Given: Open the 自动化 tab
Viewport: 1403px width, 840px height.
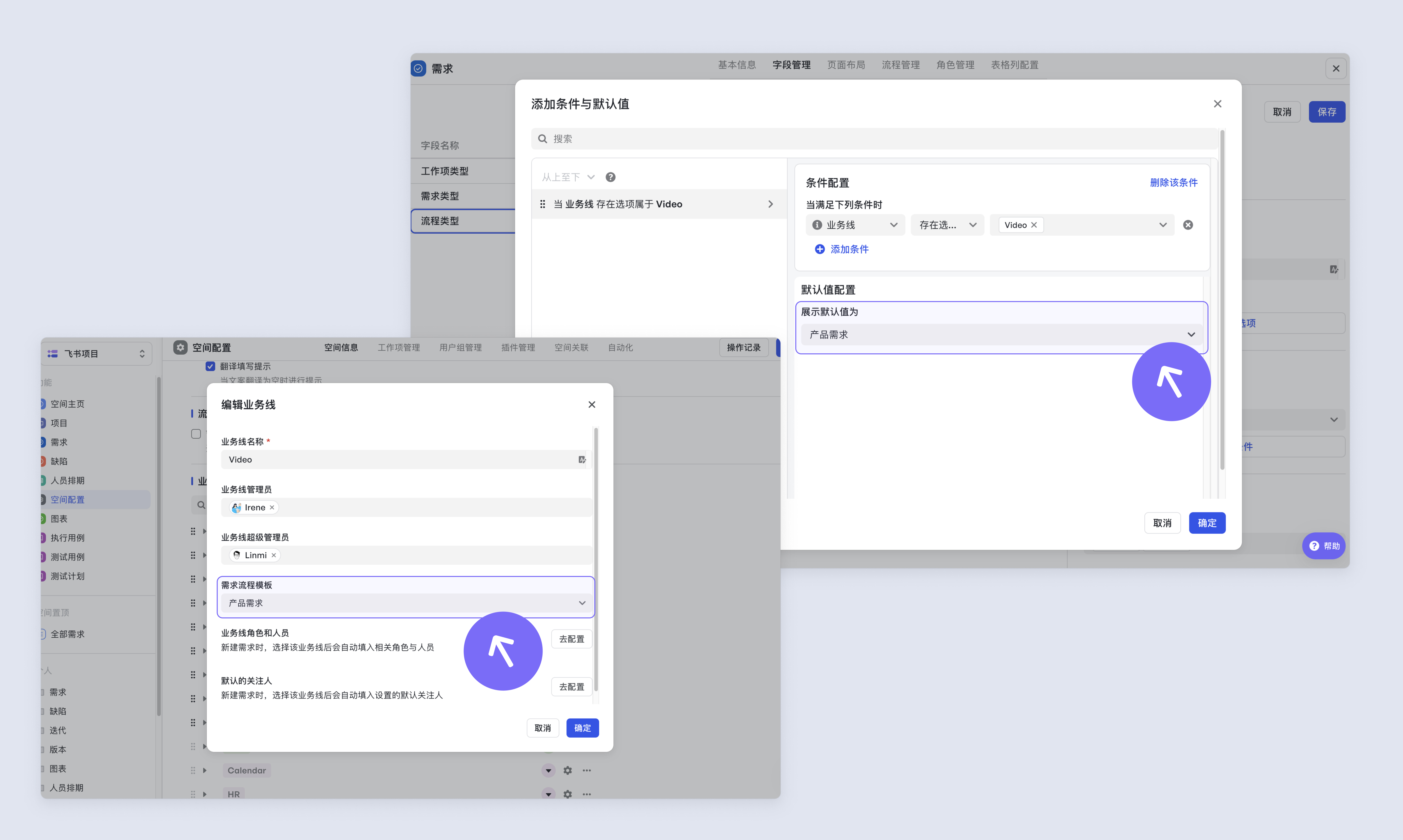Looking at the screenshot, I should (x=621, y=347).
